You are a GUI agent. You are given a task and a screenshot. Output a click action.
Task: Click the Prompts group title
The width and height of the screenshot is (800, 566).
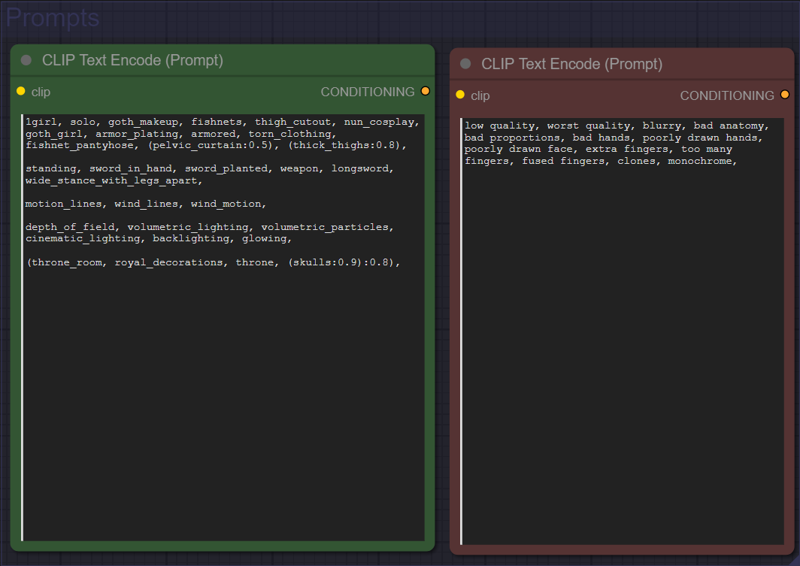(53, 18)
